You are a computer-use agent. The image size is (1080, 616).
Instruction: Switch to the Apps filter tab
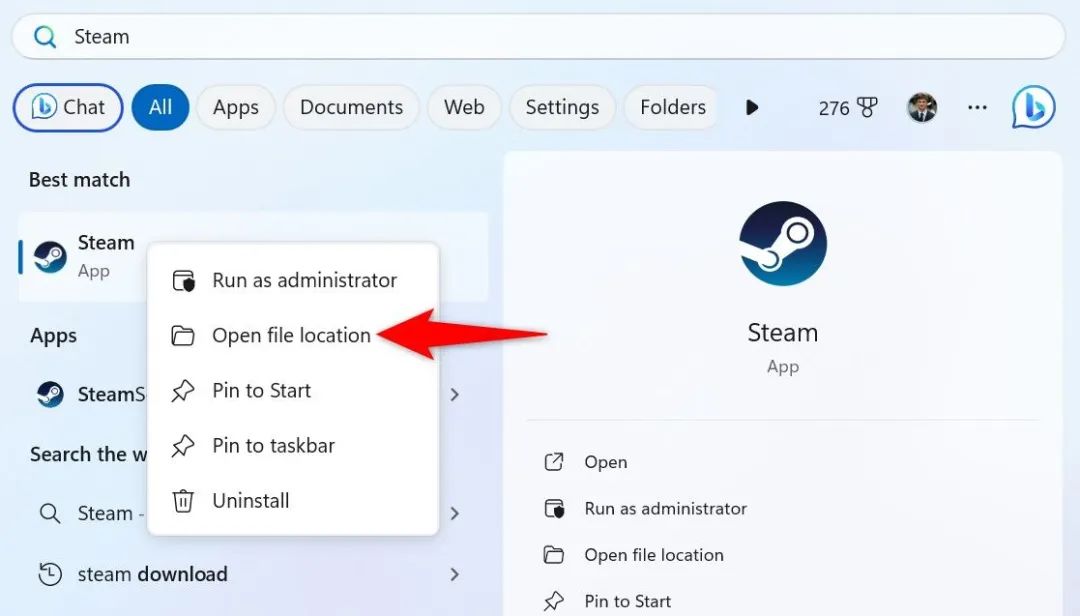point(236,107)
